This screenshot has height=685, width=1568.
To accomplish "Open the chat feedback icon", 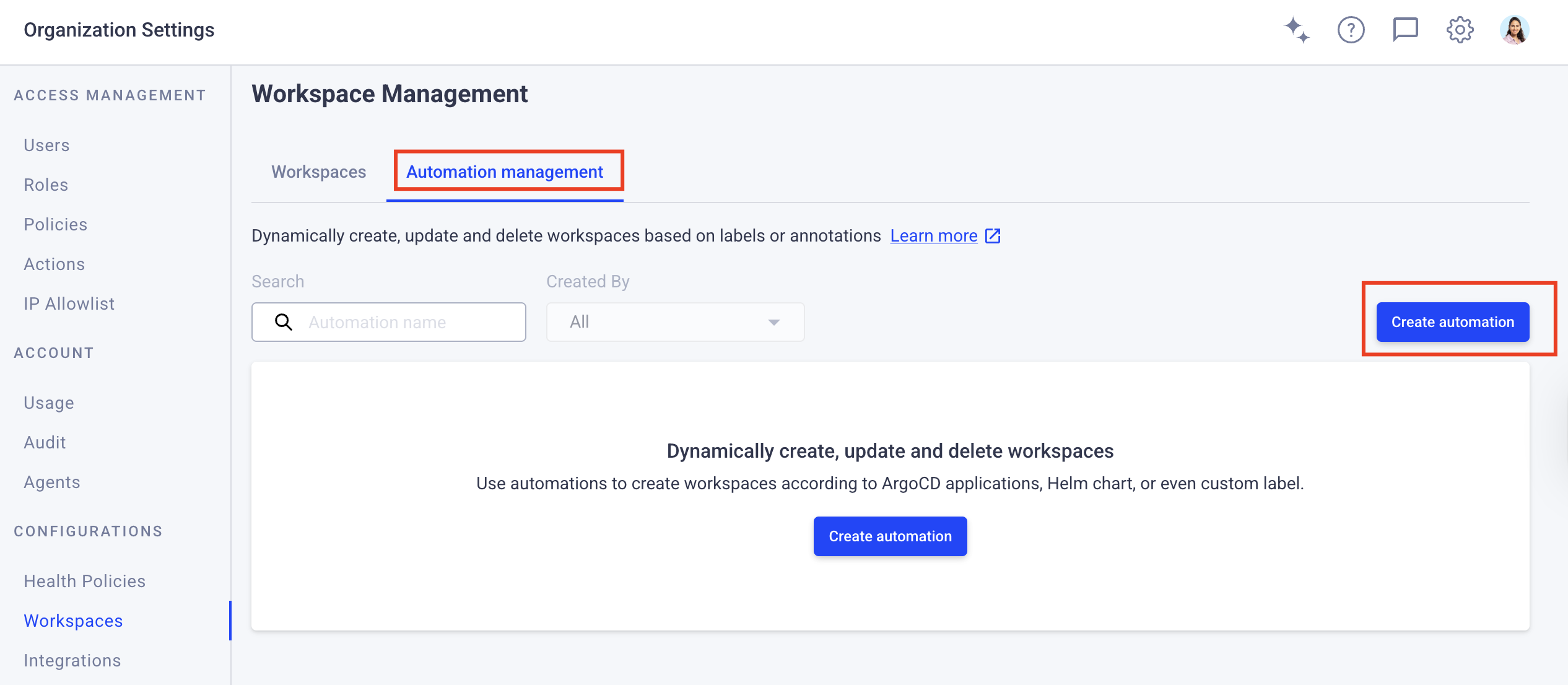I will click(1405, 30).
